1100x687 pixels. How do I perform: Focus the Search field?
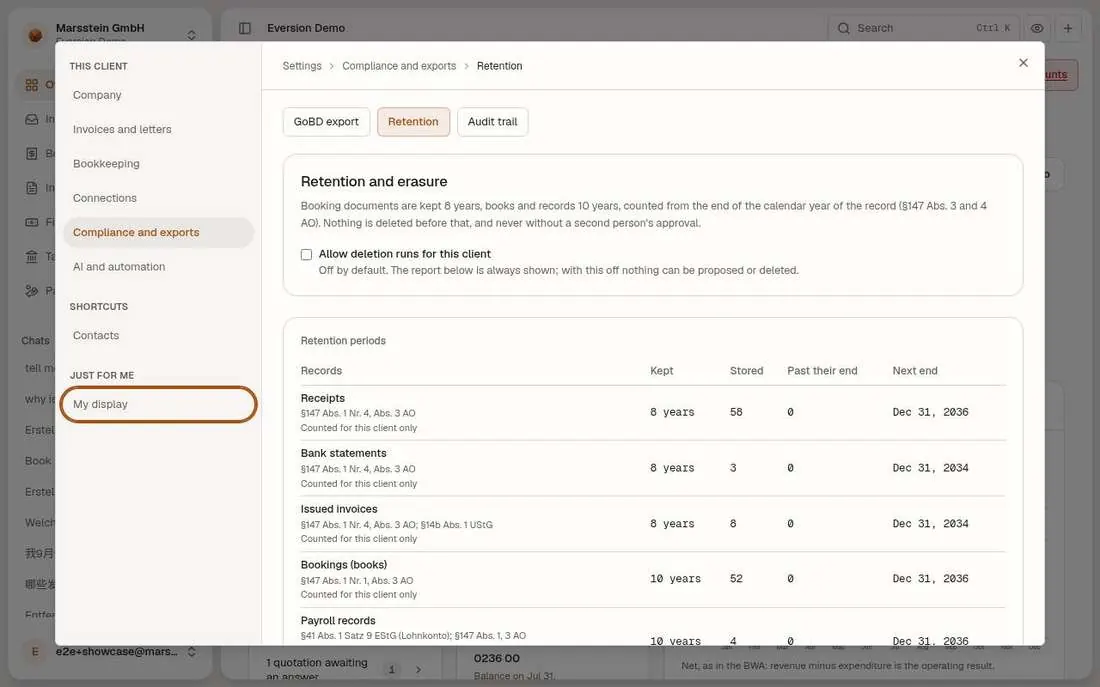pyautogui.click(x=923, y=28)
